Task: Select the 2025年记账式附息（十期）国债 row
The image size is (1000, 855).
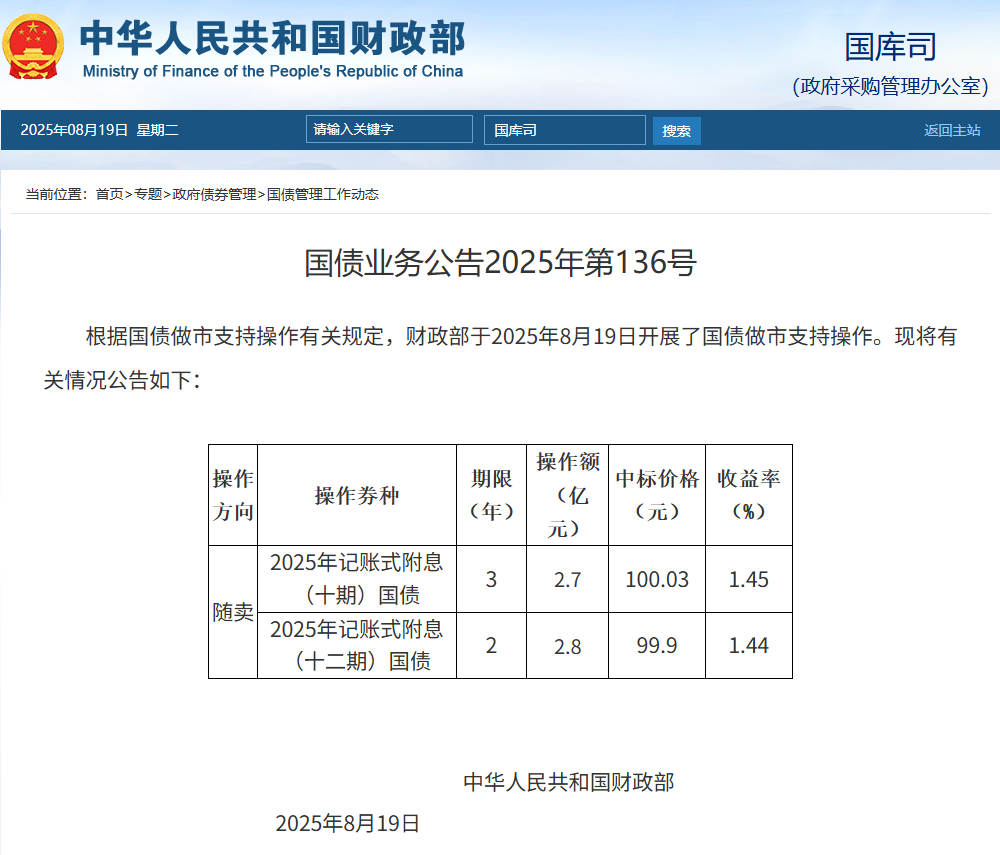Action: point(357,578)
